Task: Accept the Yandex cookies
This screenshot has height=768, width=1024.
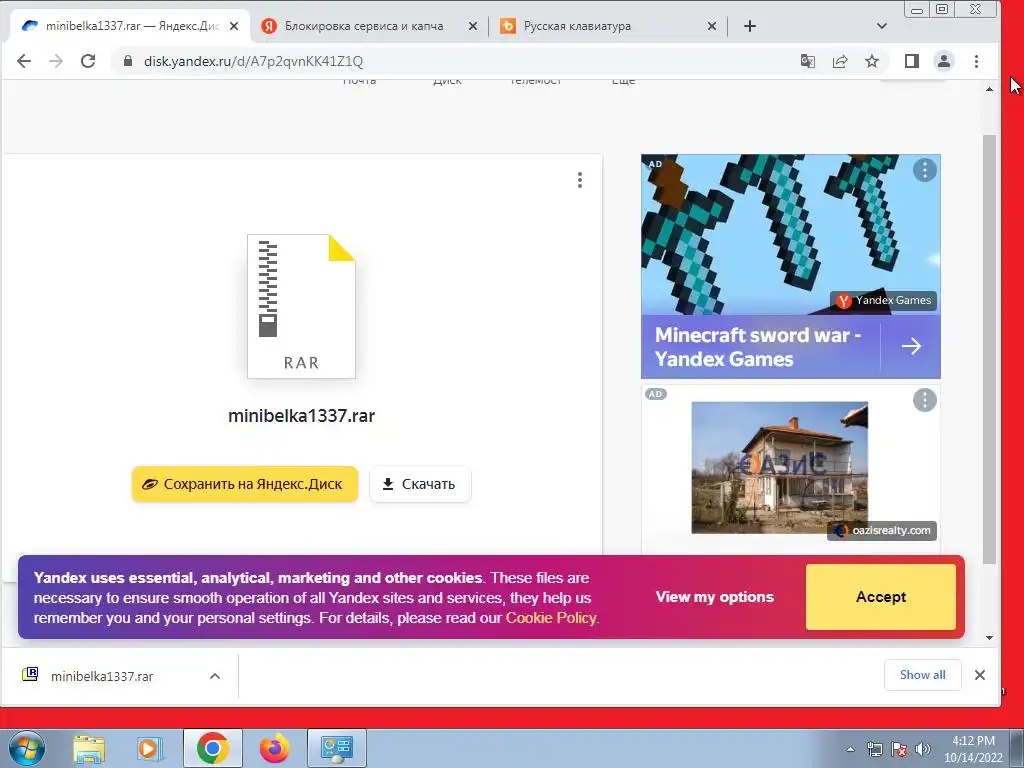Action: coord(880,597)
